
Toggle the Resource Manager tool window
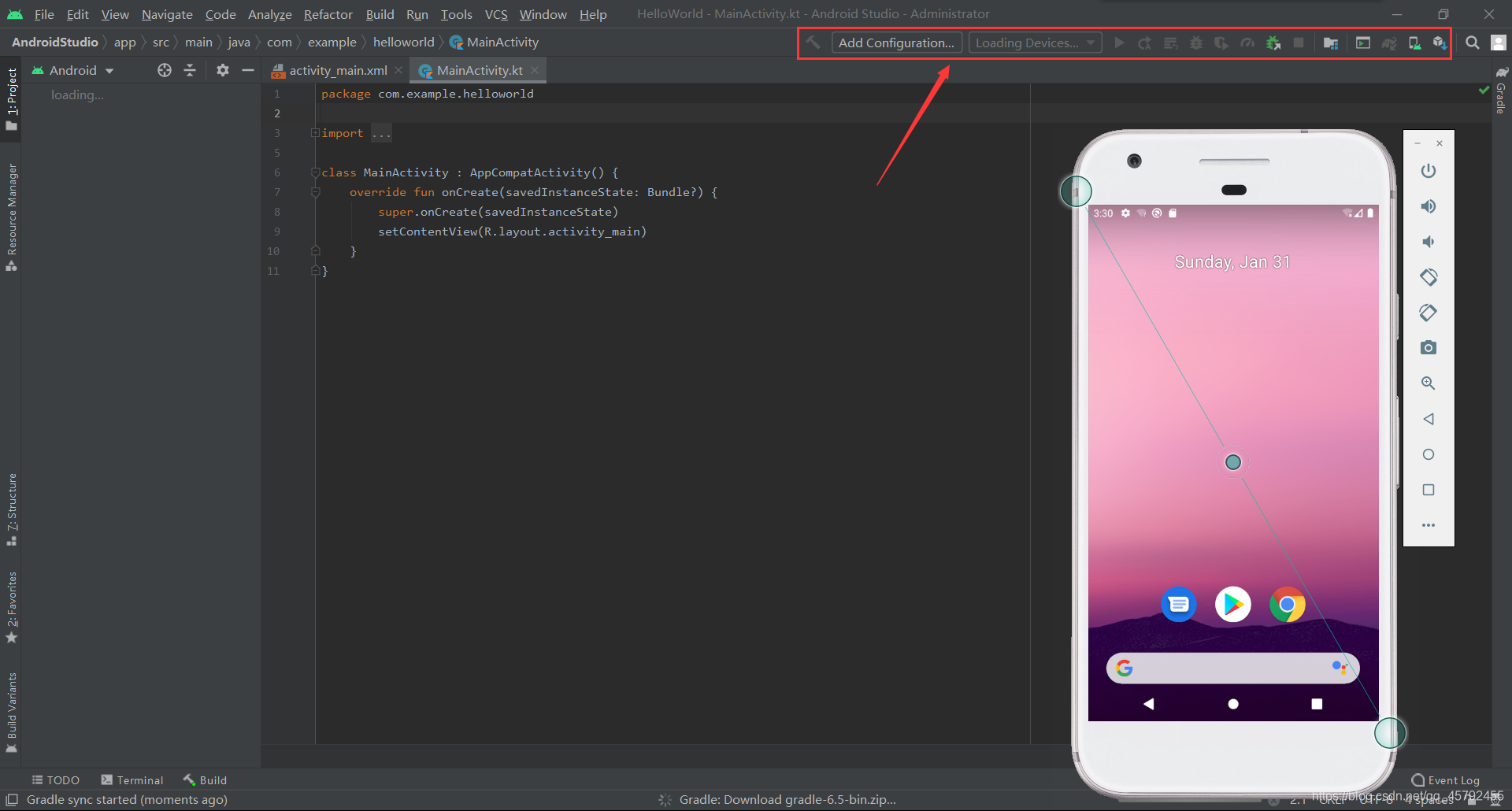tap(11, 217)
